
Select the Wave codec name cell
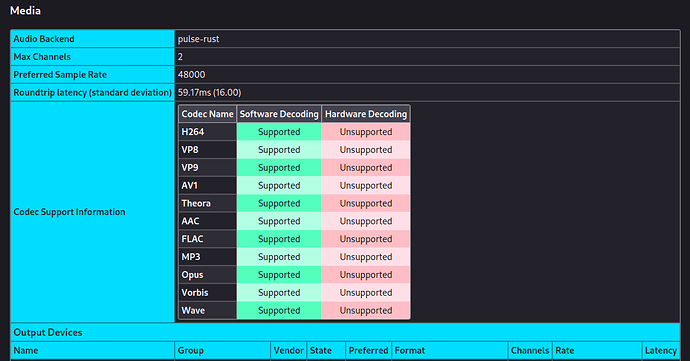[207, 310]
